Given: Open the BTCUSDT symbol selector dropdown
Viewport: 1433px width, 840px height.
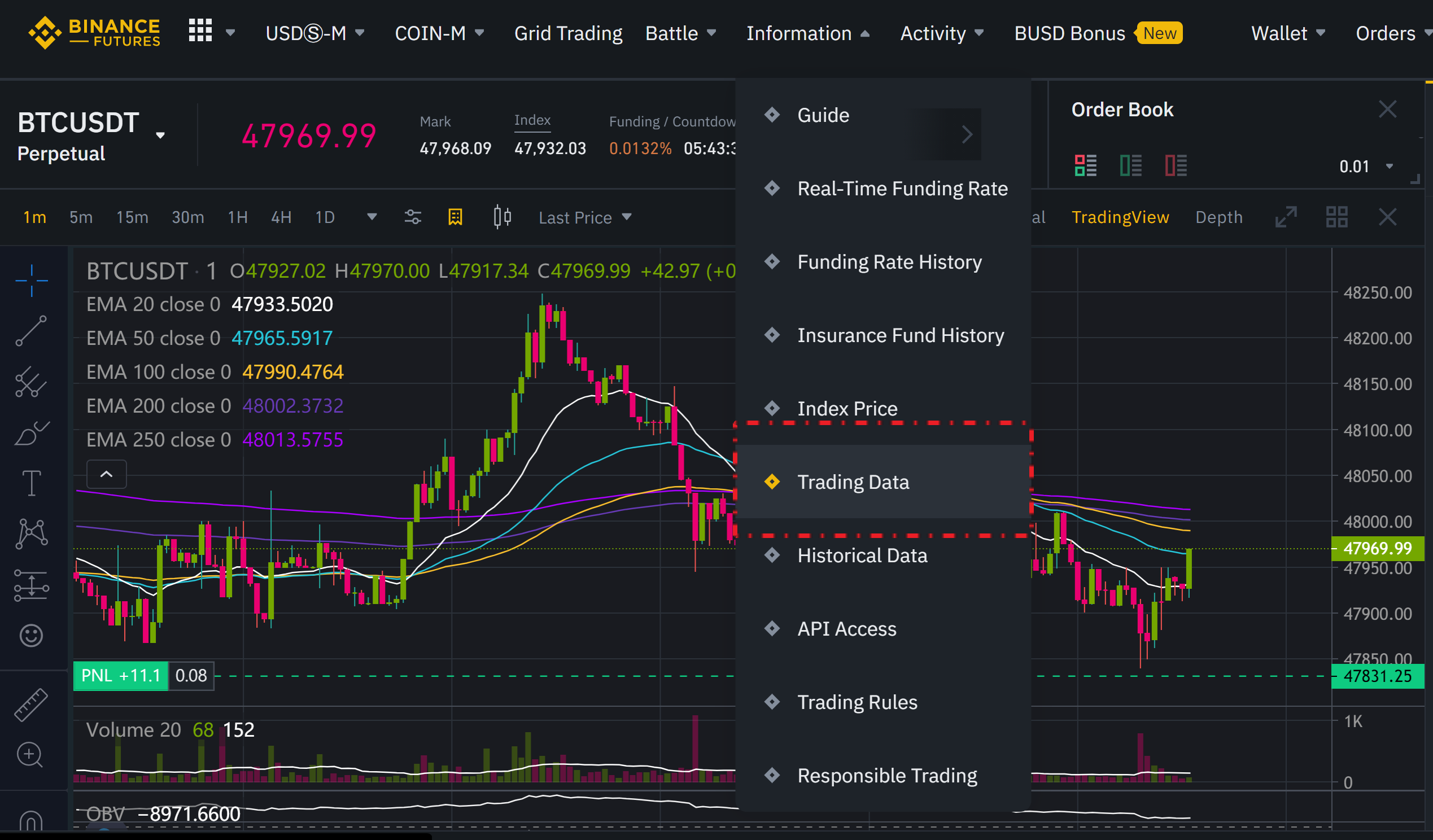Looking at the screenshot, I should pos(160,135).
